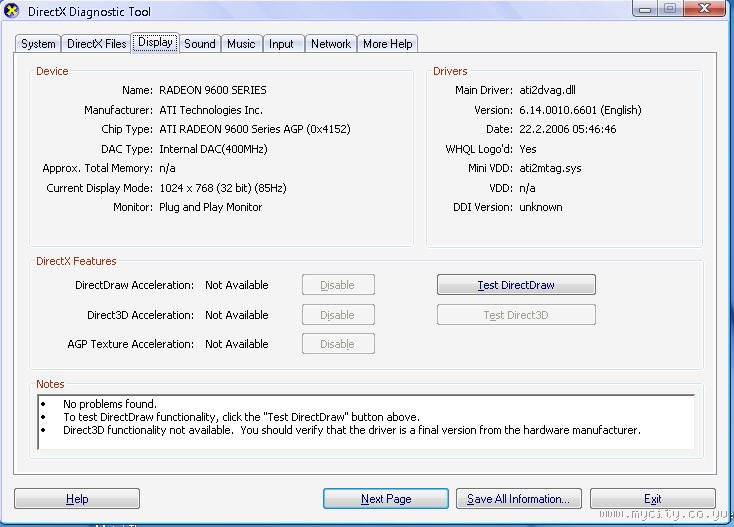The height and width of the screenshot is (527, 734).
Task: Select the More Help tab
Action: [388, 44]
